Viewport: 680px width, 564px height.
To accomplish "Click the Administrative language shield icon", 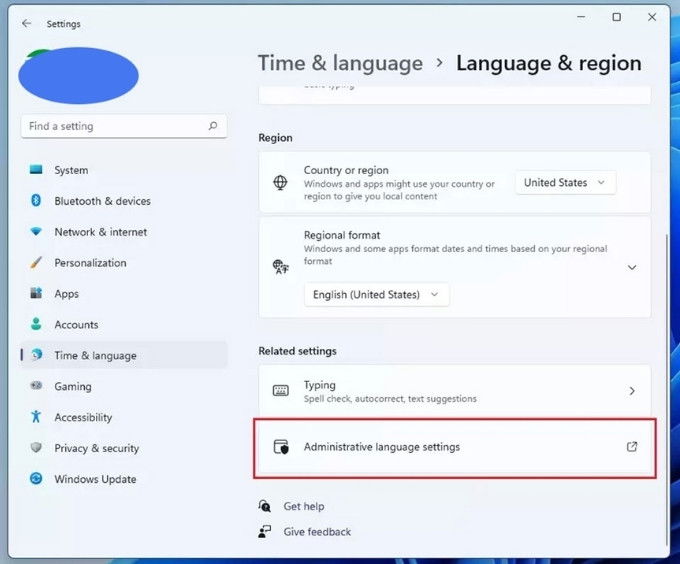I will [281, 447].
